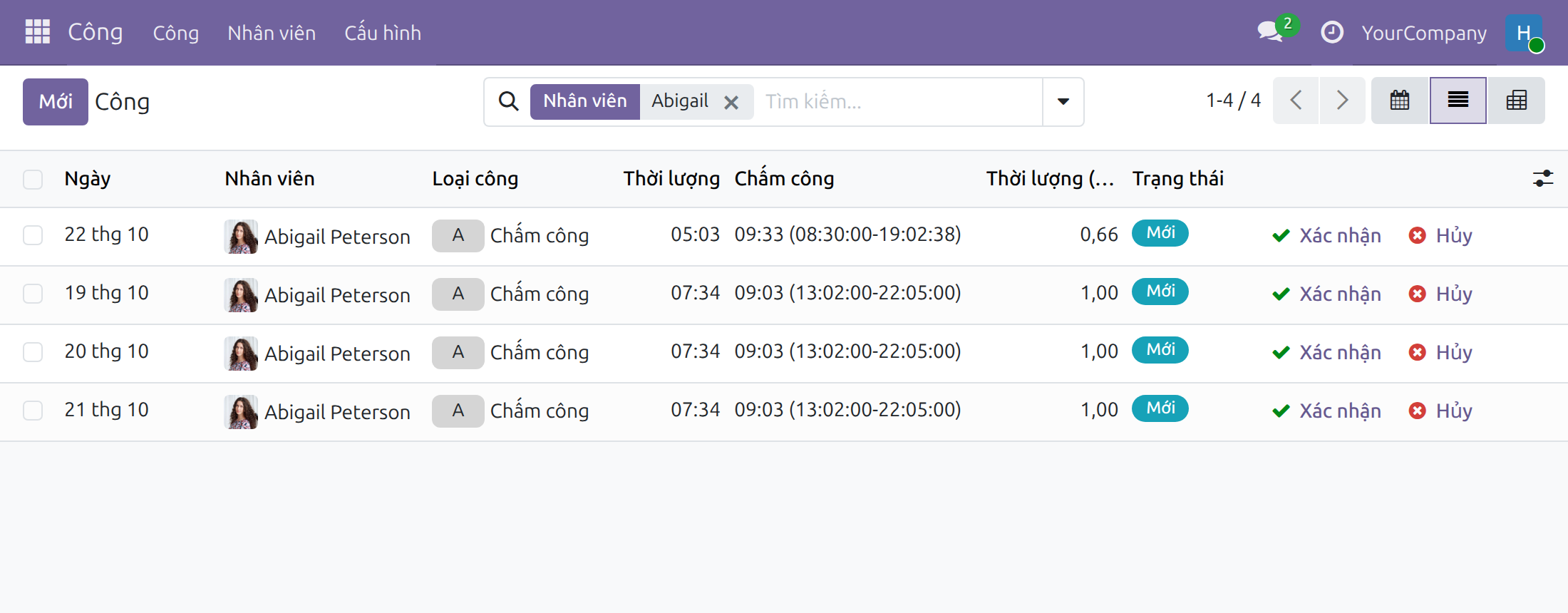Open user avatar menu H
Screen dimensions: 1568x613
click(x=1524, y=32)
